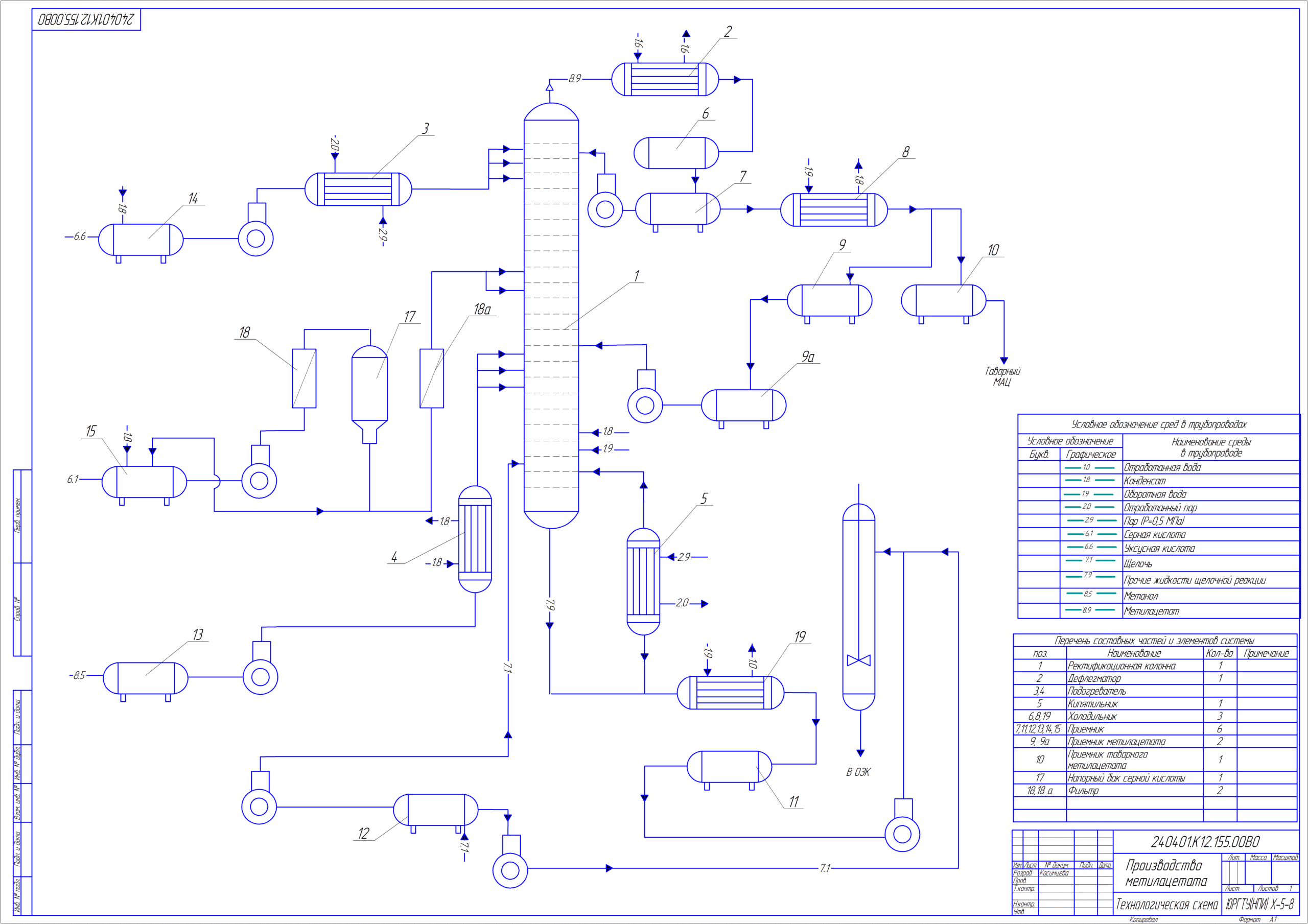
Task: Click the "Н.контр." label
Action: click(x=1024, y=904)
